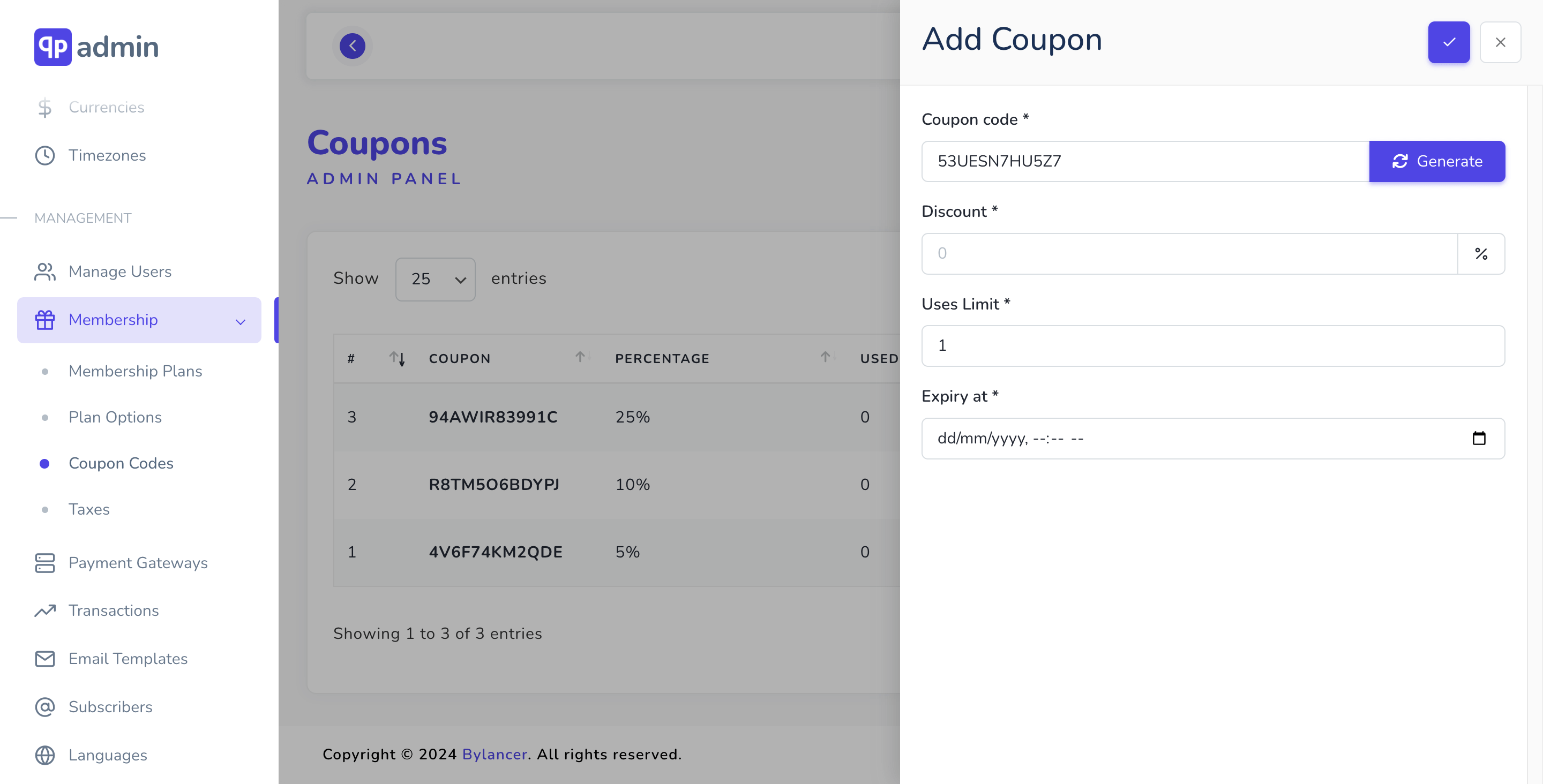Open Taxes submenu item
The image size is (1543, 784).
(x=89, y=510)
